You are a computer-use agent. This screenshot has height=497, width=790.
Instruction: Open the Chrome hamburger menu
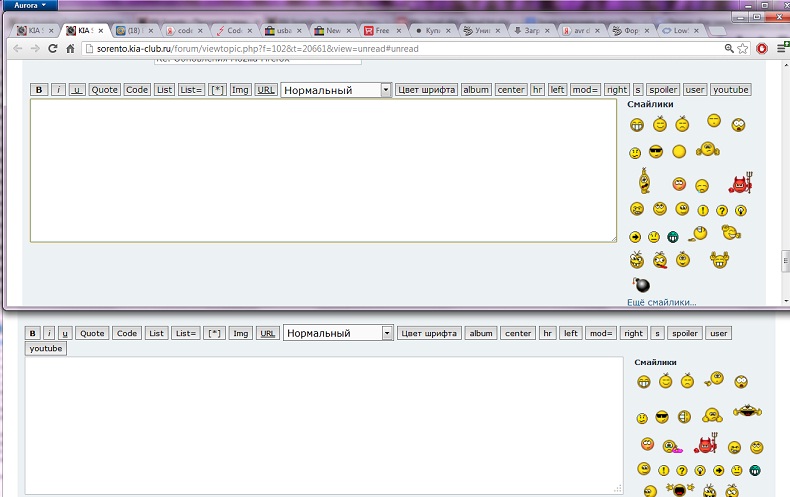[781, 48]
